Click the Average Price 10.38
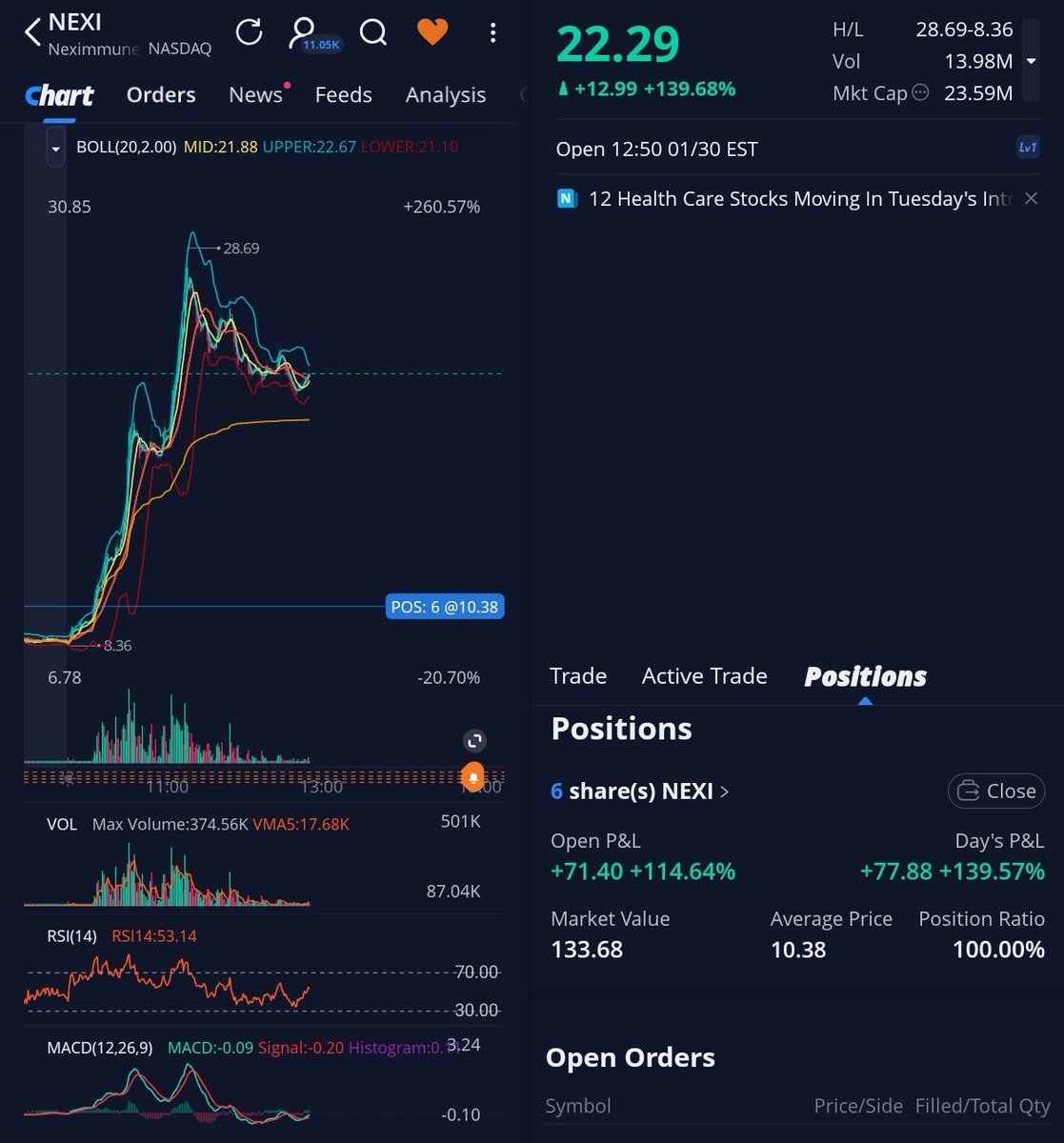This screenshot has width=1064, height=1143. coord(798,950)
